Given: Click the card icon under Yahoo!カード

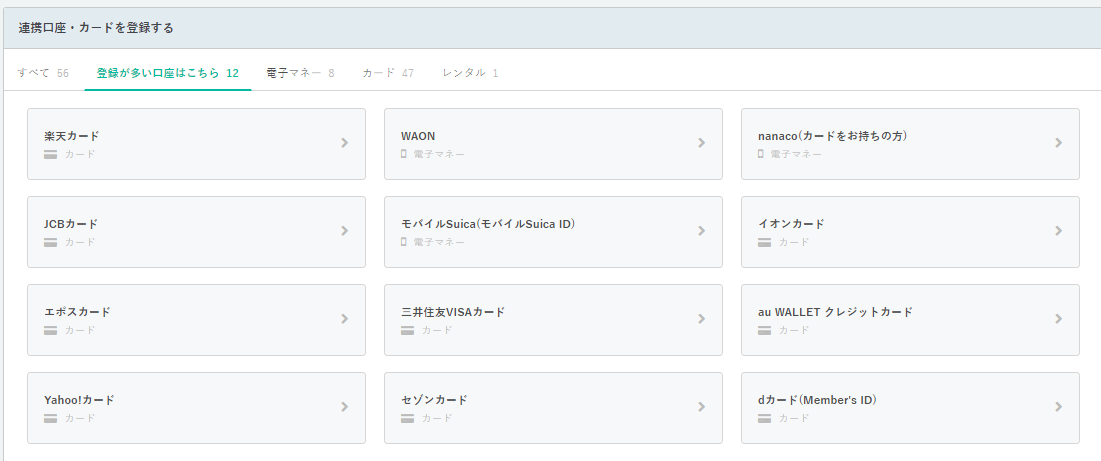Looking at the screenshot, I should 51,419.
